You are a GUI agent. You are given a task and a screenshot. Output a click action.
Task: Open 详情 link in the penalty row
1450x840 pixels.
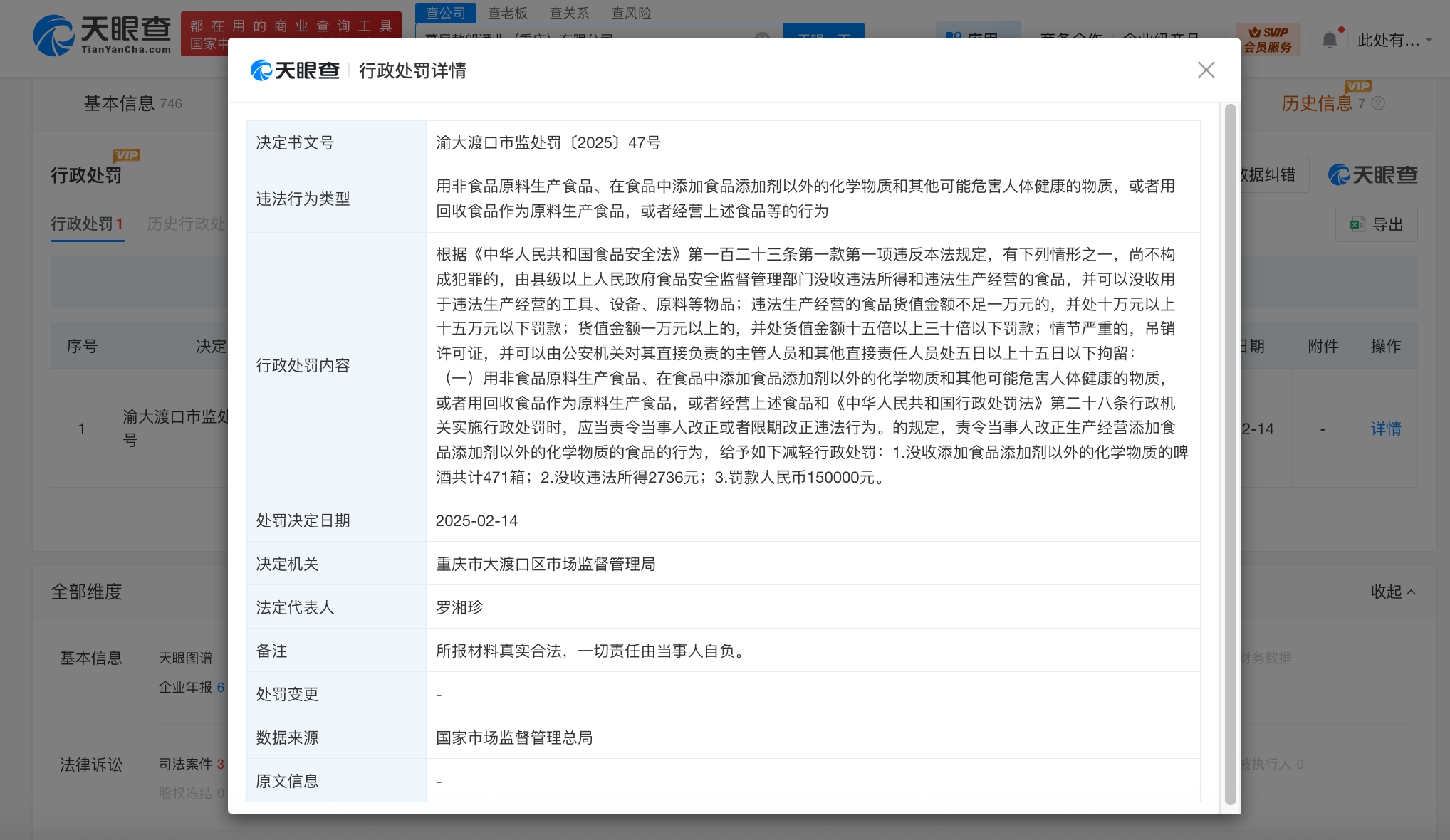tap(1385, 429)
